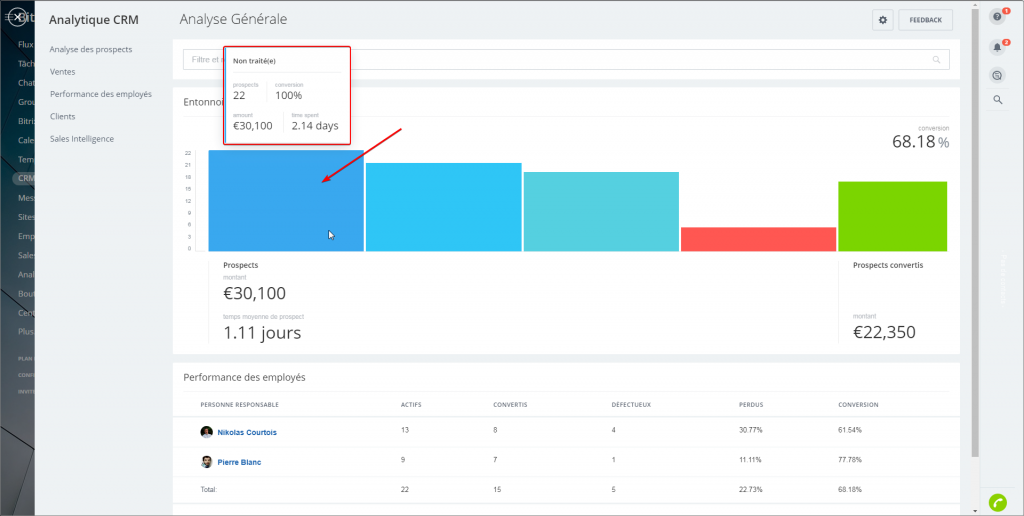1024x516 pixels.
Task: Open Pierre Blanc profile link
Action: click(239, 462)
